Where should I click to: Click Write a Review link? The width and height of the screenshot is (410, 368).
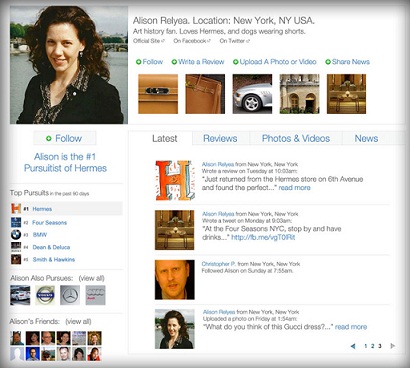[198, 62]
